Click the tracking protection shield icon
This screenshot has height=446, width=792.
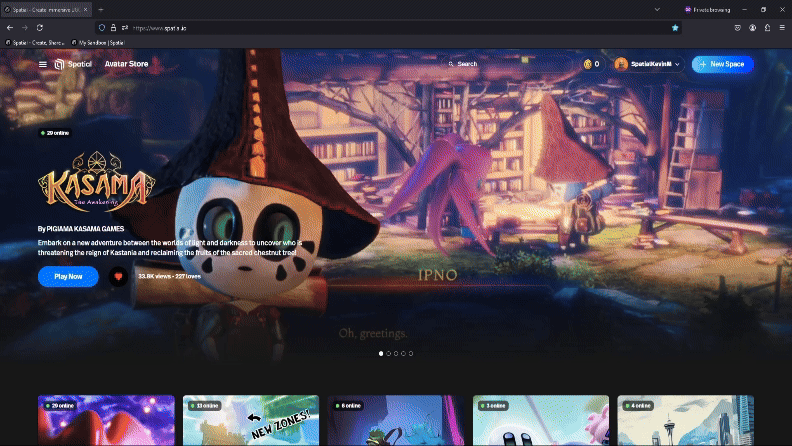coord(102,28)
